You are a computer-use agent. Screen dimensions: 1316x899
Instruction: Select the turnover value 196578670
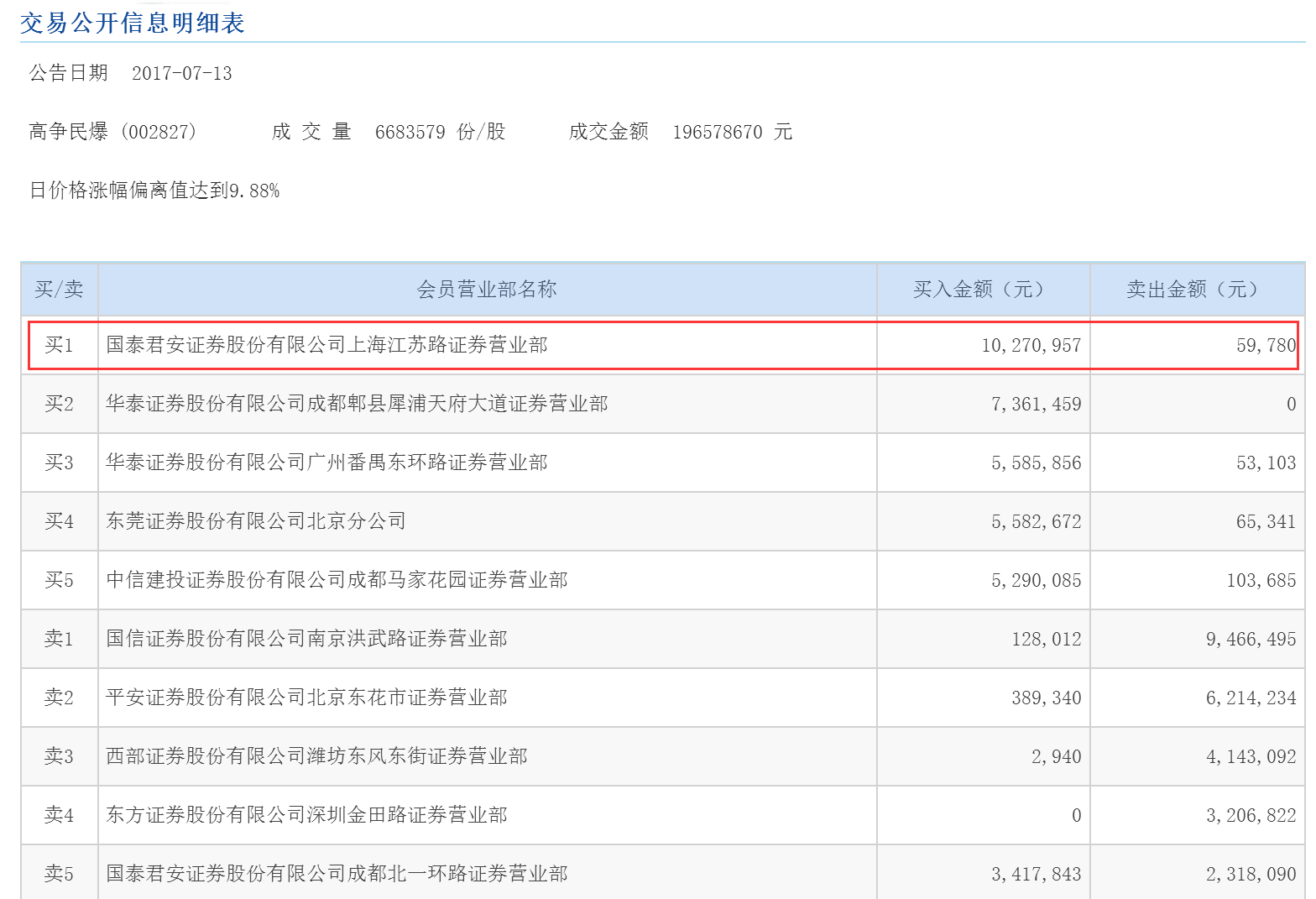coord(718,132)
